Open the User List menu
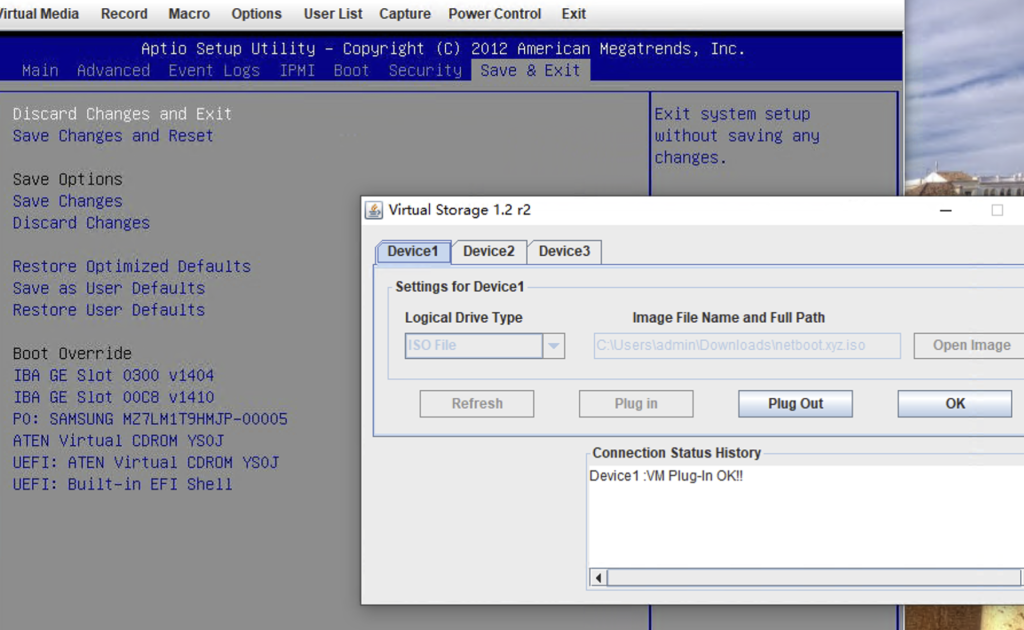Screen dimensions: 1024x630 pyautogui.click(x=332, y=14)
